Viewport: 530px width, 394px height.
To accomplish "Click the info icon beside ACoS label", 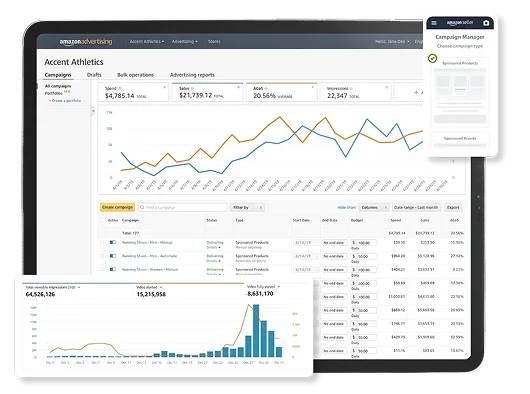I will click(x=266, y=89).
